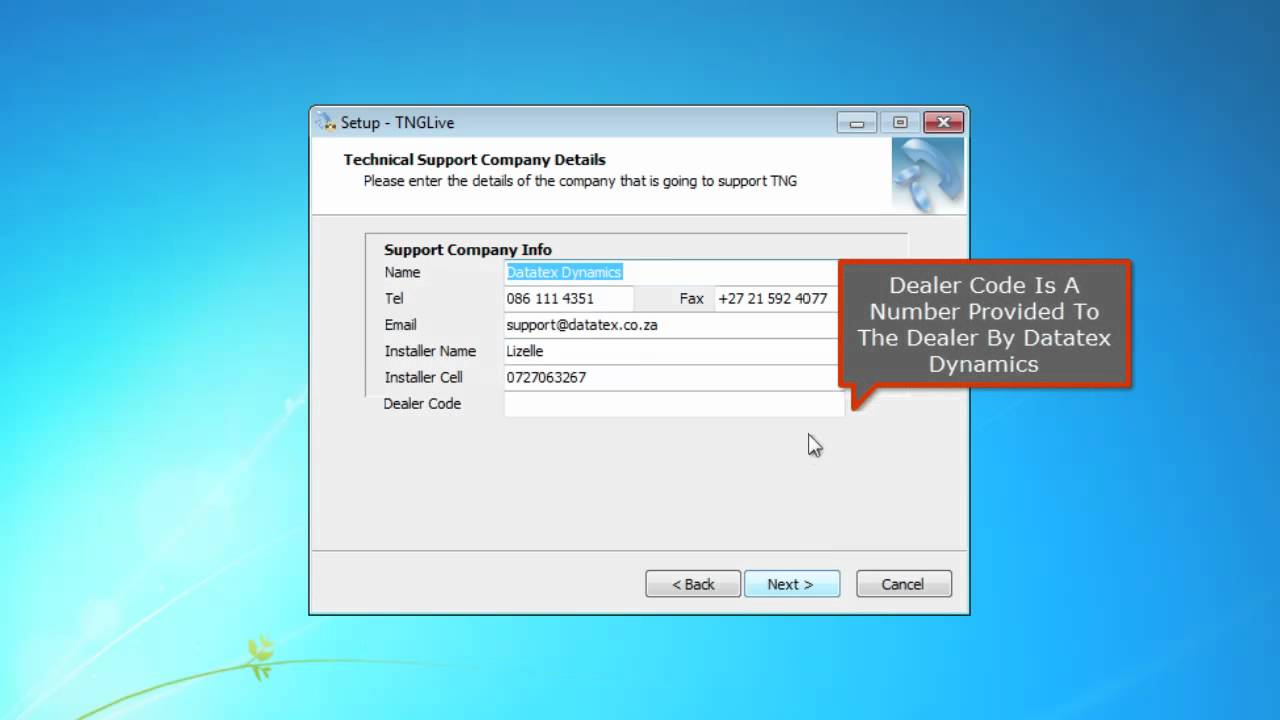1280x720 pixels.
Task: Click the Email label
Action: pyautogui.click(x=400, y=325)
